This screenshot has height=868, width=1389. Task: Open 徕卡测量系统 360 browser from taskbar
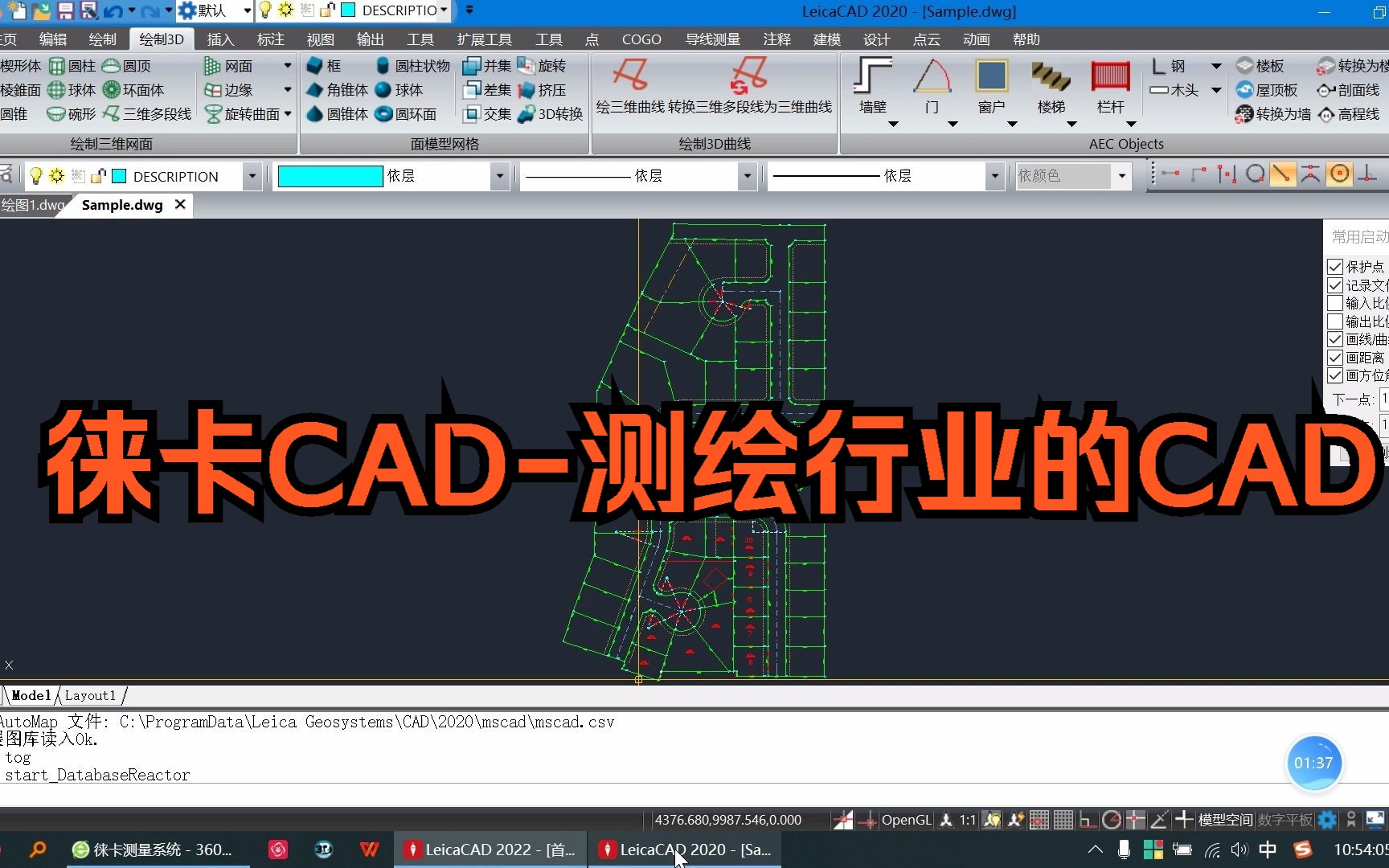[x=153, y=850]
